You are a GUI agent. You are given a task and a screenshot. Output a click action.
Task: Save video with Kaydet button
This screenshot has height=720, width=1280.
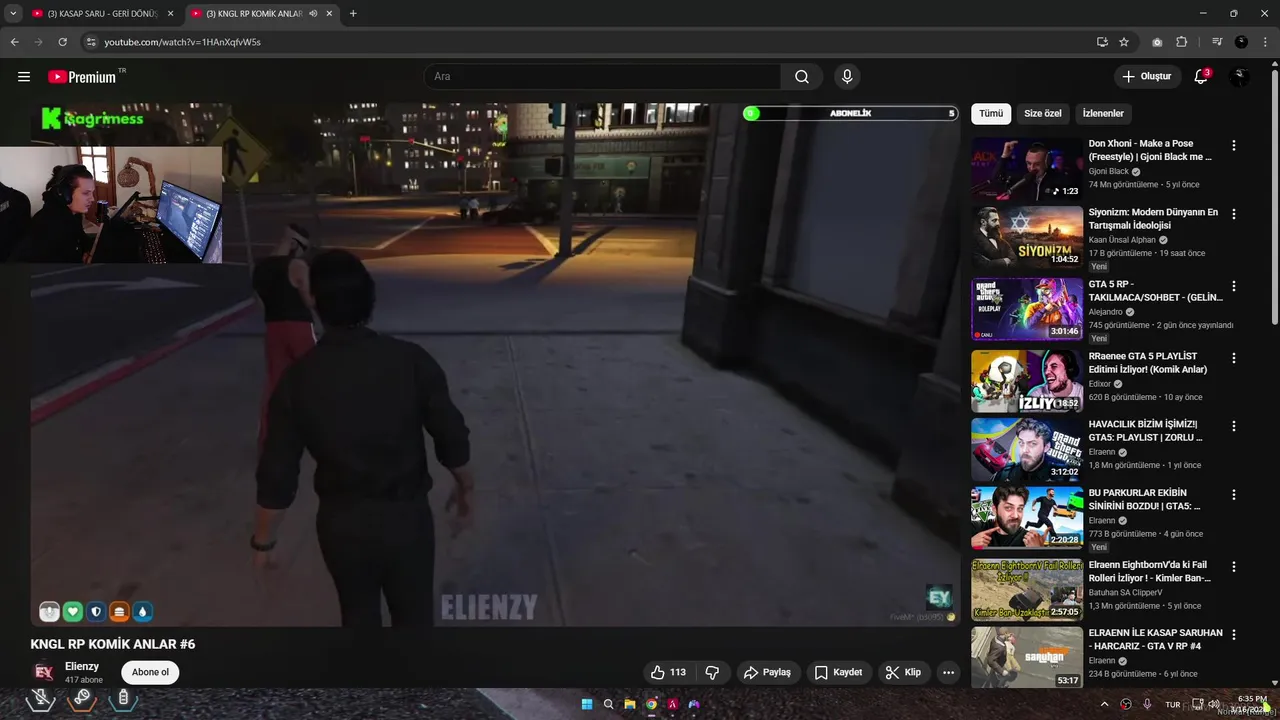(838, 672)
